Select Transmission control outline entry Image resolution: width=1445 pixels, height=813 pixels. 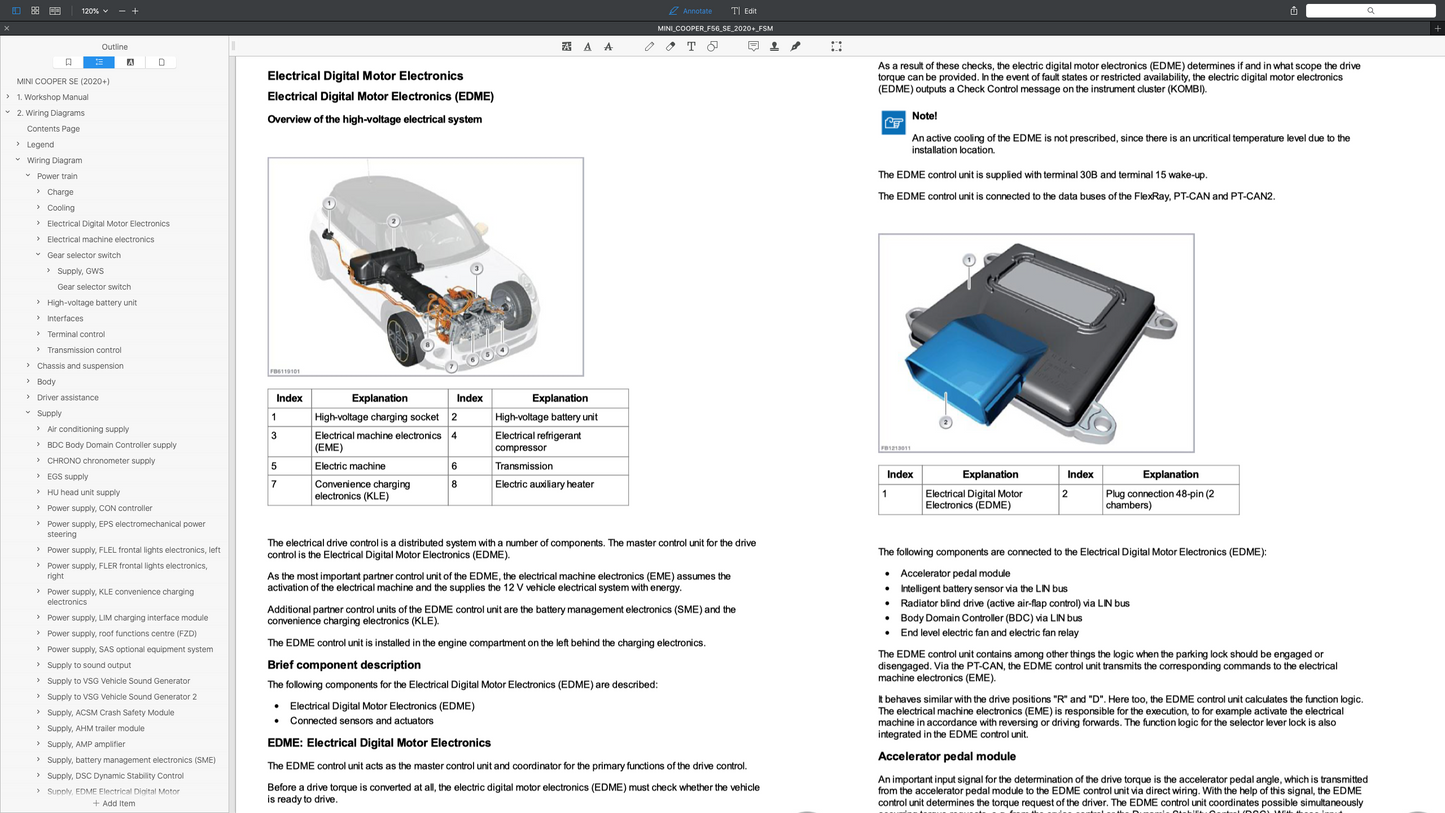[84, 350]
